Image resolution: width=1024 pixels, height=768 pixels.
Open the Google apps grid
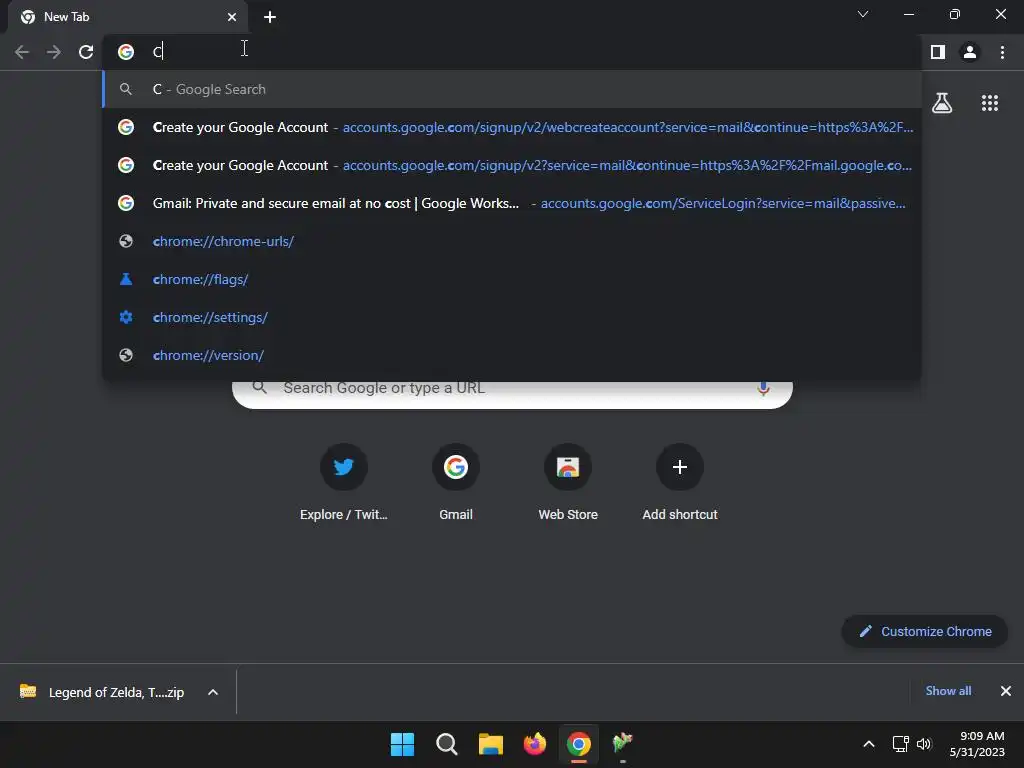click(989, 103)
